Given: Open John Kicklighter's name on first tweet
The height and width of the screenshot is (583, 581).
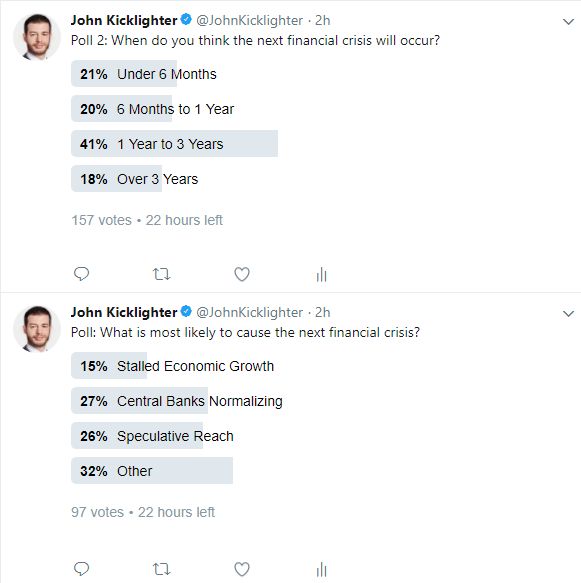Looking at the screenshot, I should click(x=124, y=20).
